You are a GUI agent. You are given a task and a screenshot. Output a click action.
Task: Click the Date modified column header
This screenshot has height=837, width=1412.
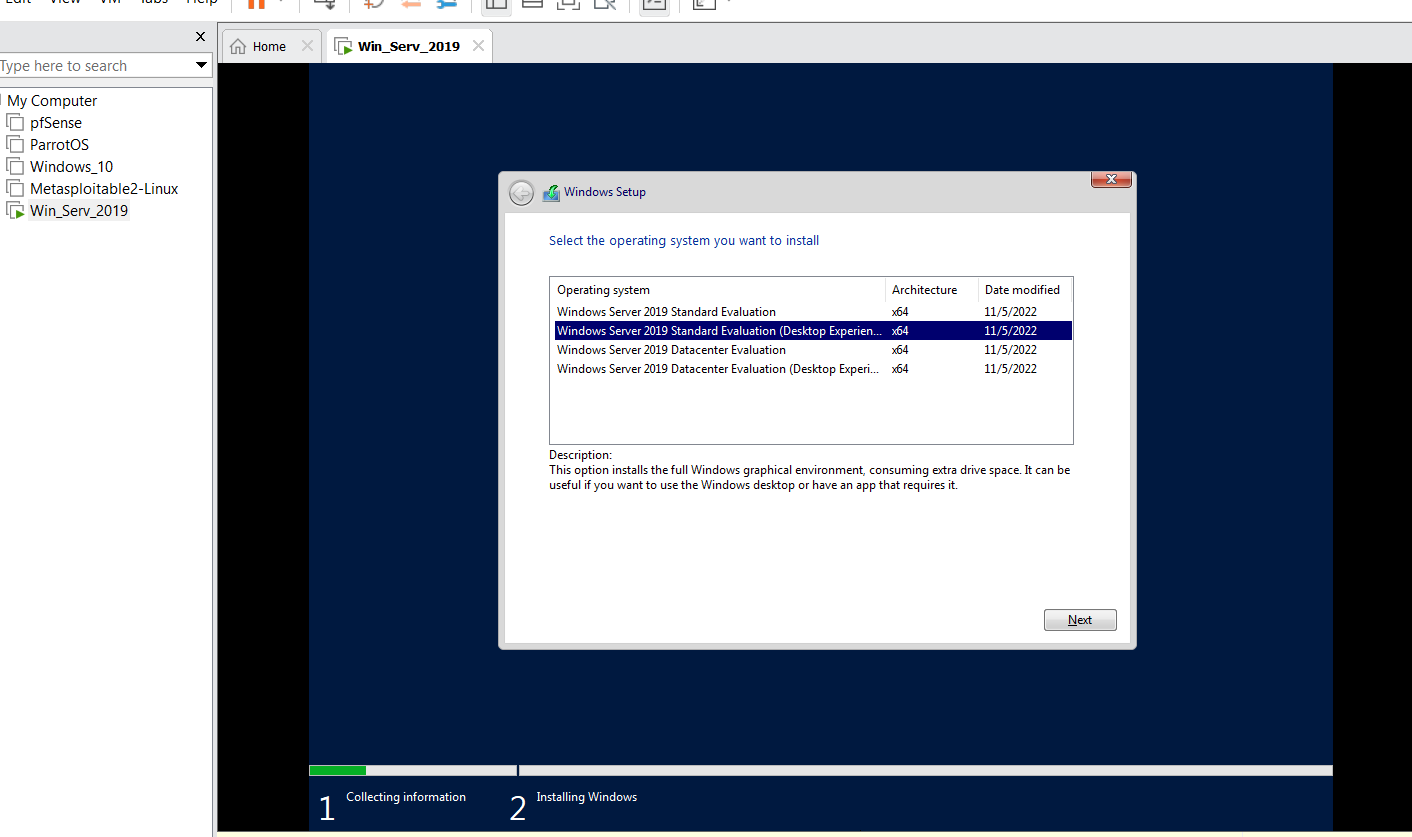(1023, 290)
